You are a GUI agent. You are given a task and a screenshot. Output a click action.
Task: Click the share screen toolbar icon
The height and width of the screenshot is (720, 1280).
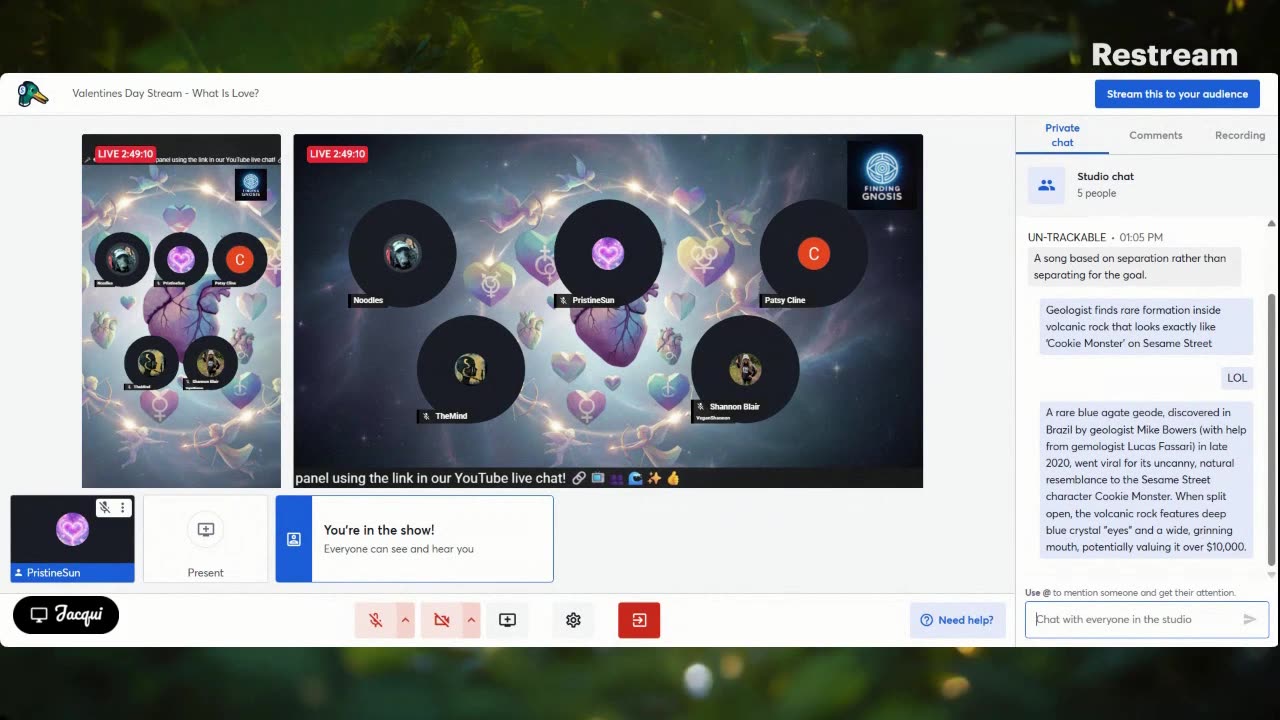(507, 620)
